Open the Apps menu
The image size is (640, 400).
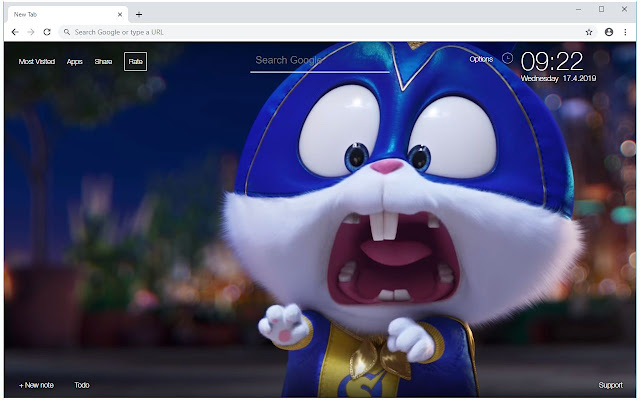tap(75, 62)
